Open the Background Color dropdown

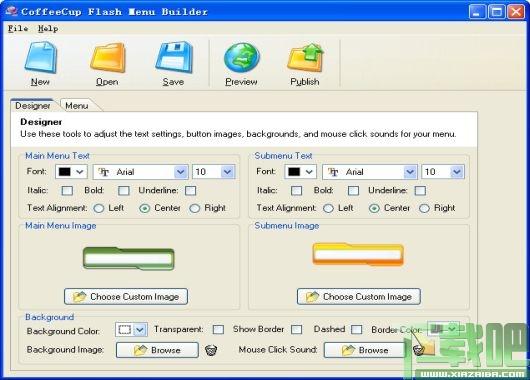point(131,329)
